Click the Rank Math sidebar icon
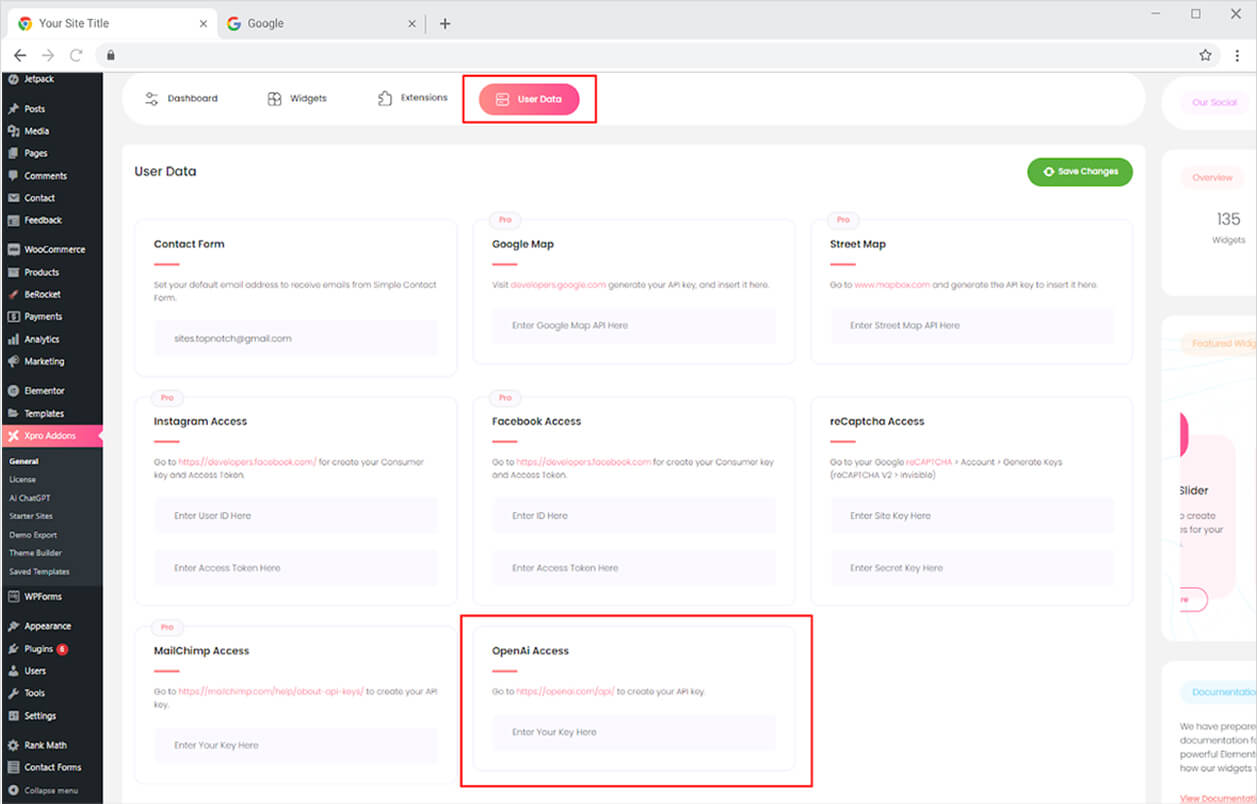Screen dimensions: 1257x804 click(x=13, y=745)
